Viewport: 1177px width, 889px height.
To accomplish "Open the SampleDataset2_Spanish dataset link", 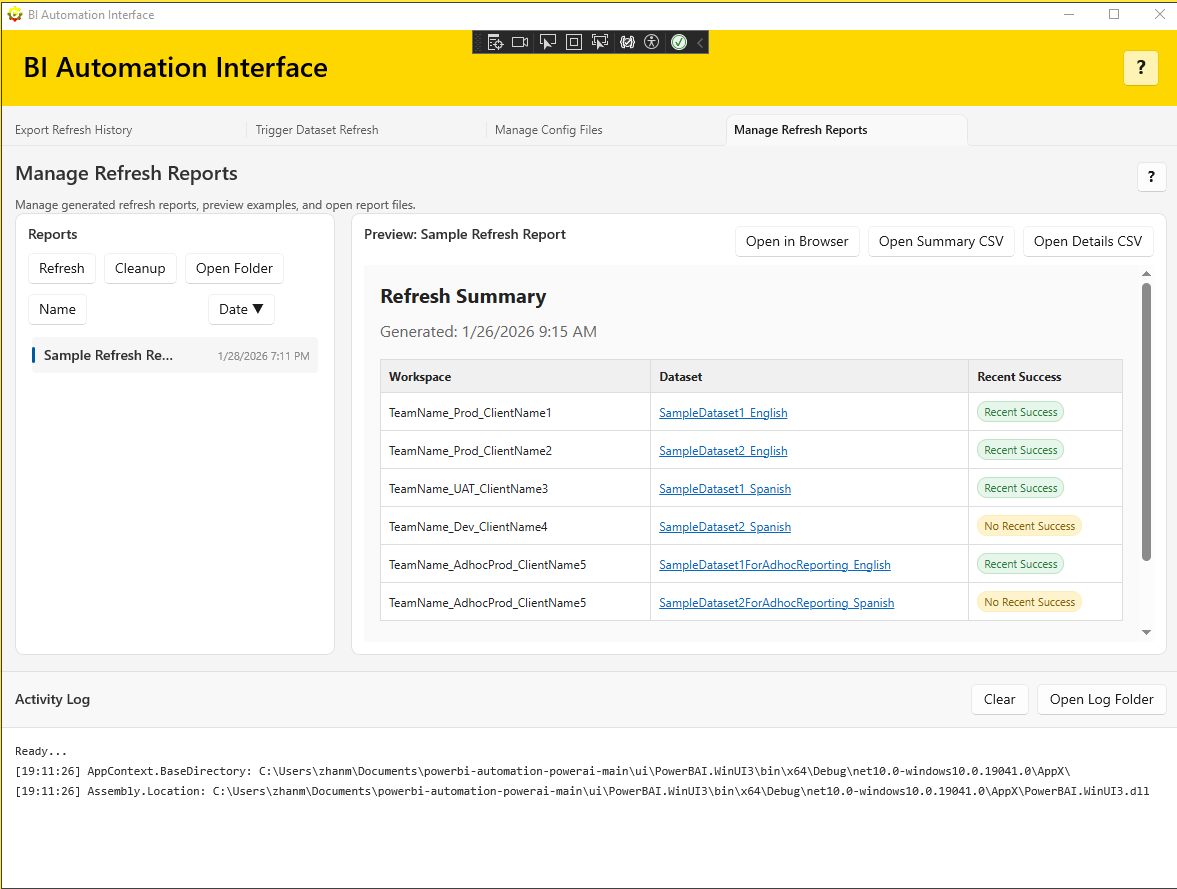I will click(x=724, y=526).
